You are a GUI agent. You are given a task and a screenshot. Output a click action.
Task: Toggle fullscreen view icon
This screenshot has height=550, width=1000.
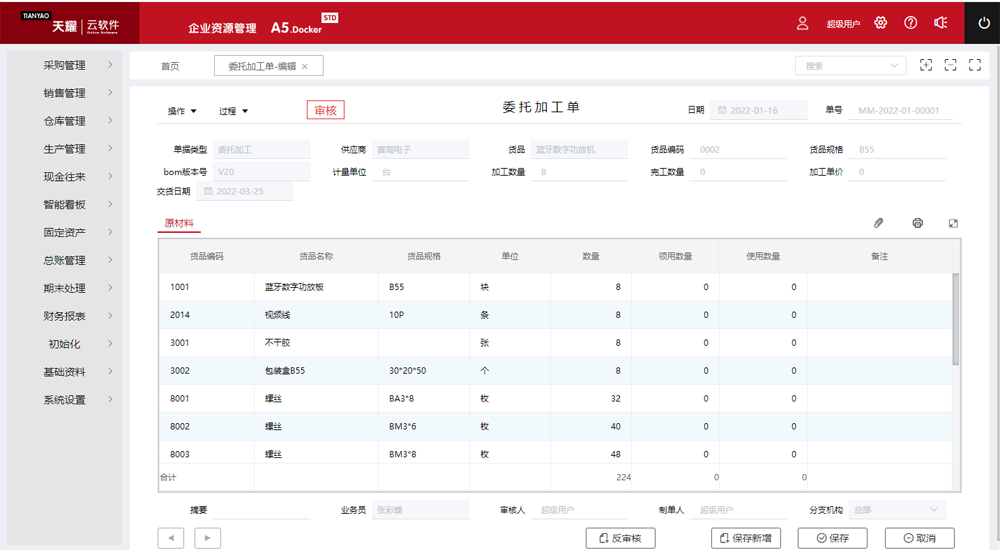tap(974, 65)
